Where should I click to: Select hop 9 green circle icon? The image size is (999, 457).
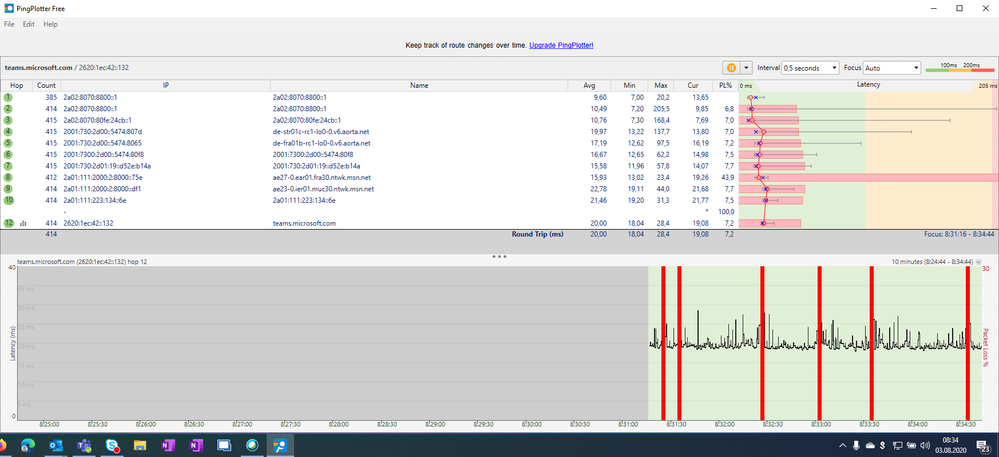[x=8, y=189]
